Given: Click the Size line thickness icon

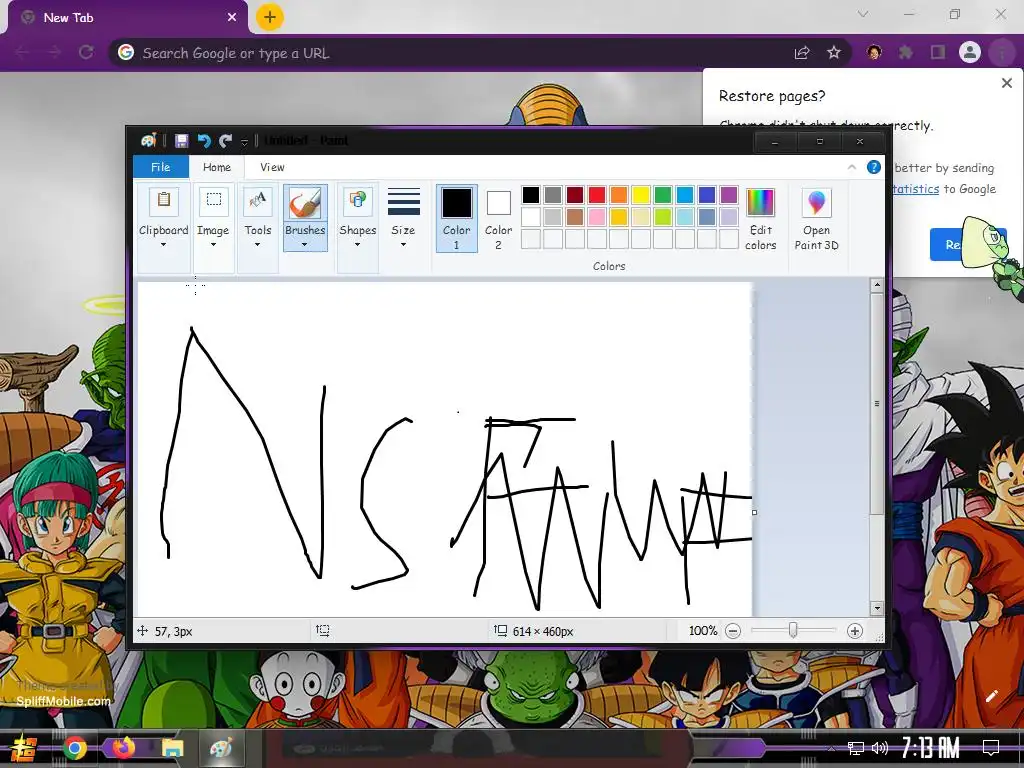Looking at the screenshot, I should coord(404,201).
